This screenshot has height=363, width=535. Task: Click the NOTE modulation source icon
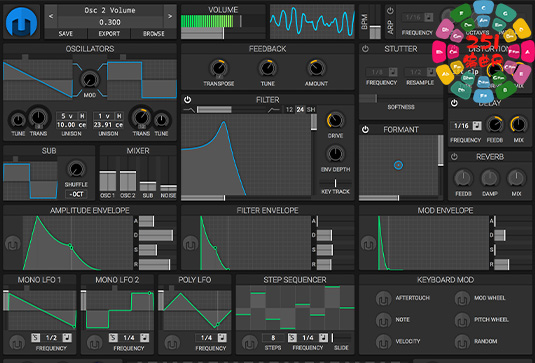tap(383, 321)
